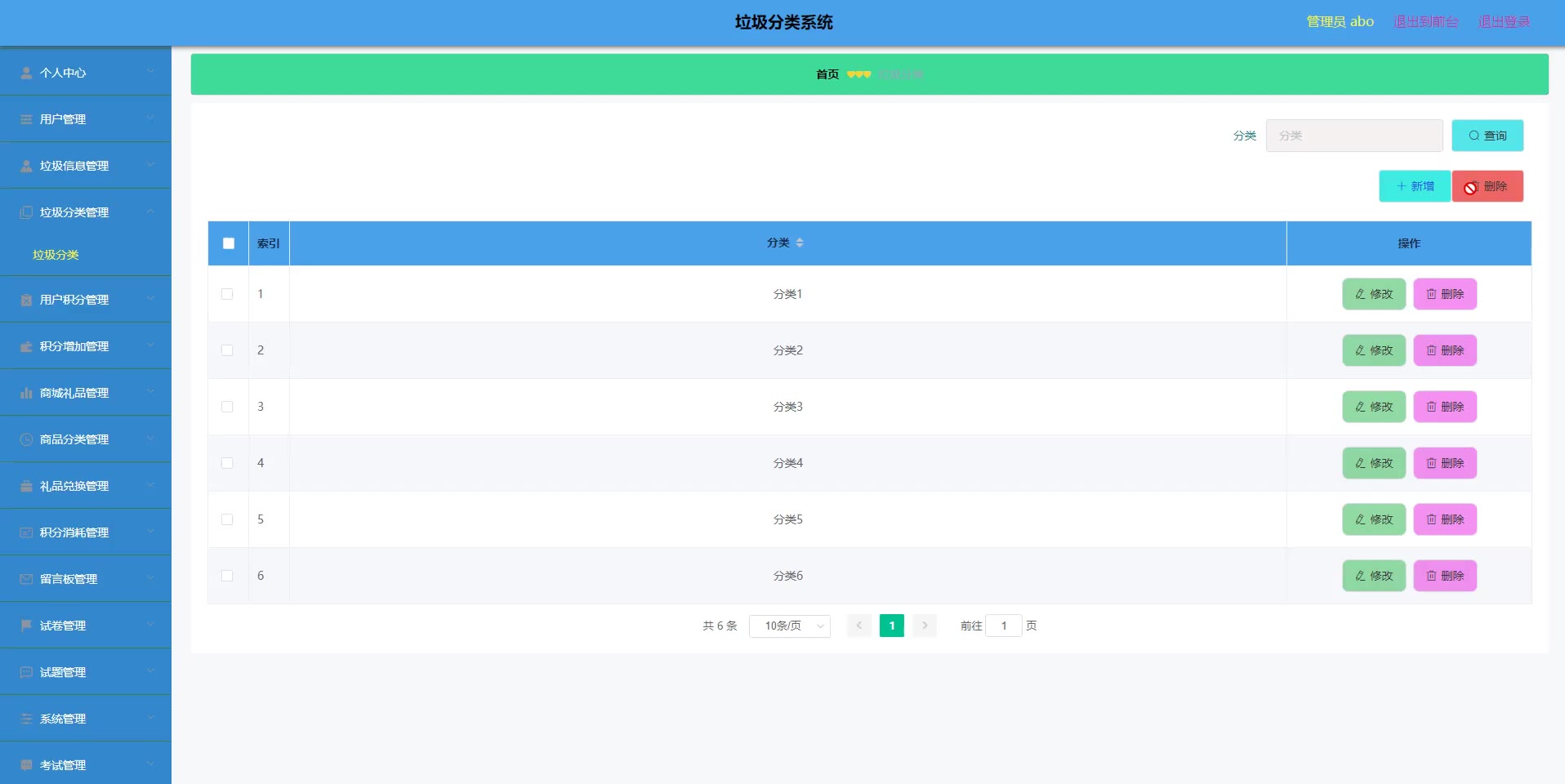Viewport: 1565px width, 784px height.
Task: Click the 试题管理 chat icon
Action: (x=26, y=672)
